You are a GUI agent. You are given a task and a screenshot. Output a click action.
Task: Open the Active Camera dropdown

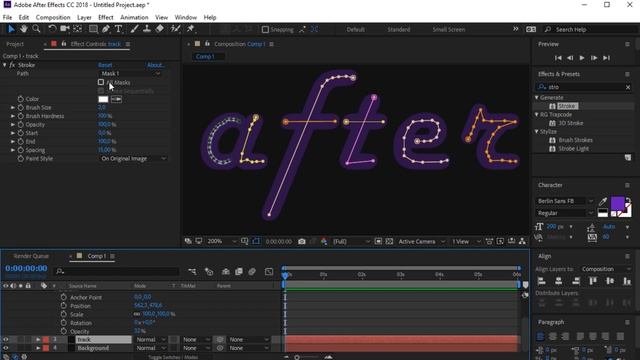pyautogui.click(x=422, y=242)
